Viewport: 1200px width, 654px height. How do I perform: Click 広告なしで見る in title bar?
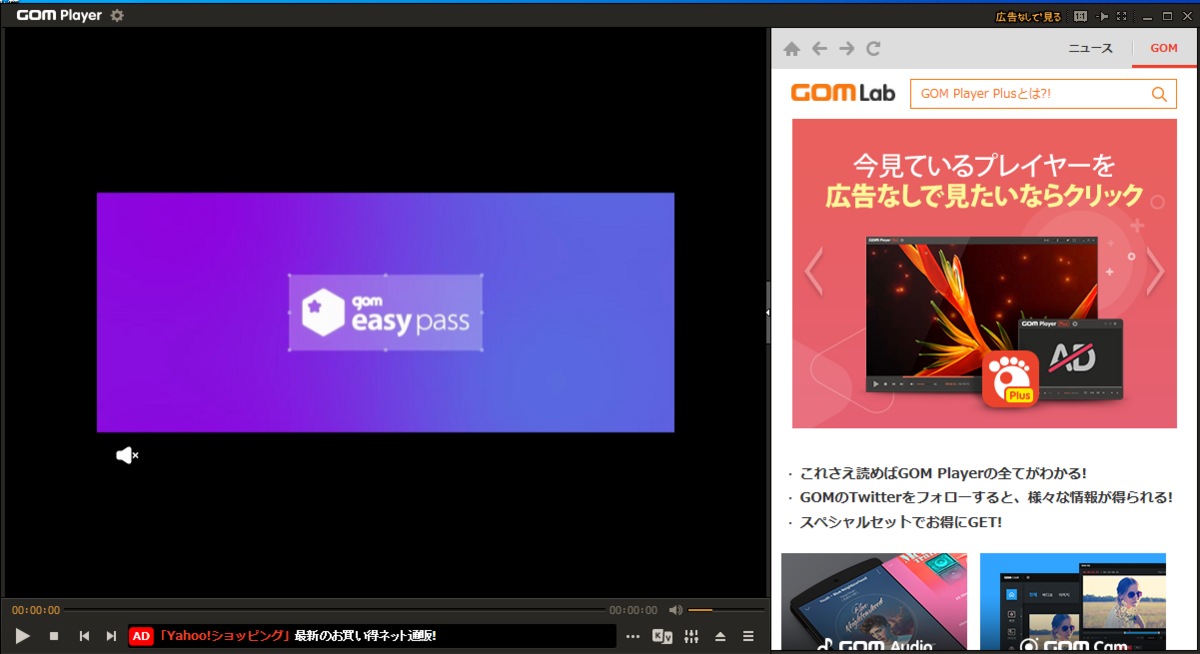tap(1028, 16)
